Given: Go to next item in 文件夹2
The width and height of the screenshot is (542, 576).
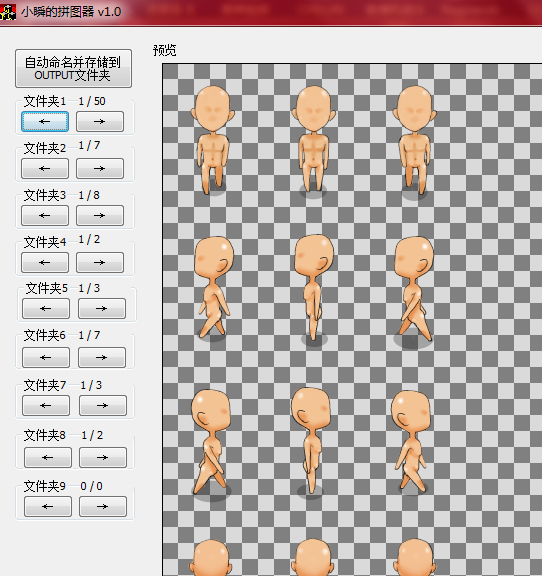Looking at the screenshot, I should click(x=100, y=169).
